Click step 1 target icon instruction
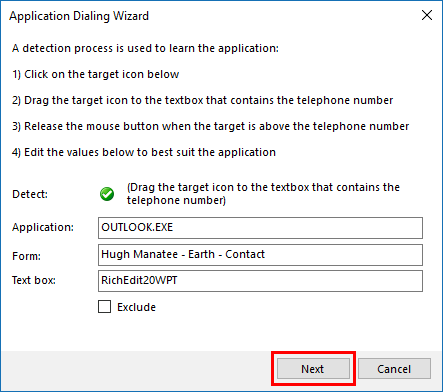This screenshot has height=392, width=443. (96, 74)
